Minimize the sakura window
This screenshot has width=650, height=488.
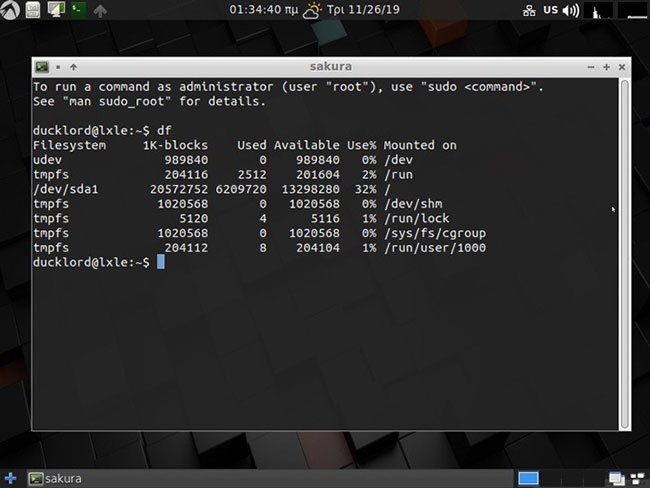tap(591, 67)
